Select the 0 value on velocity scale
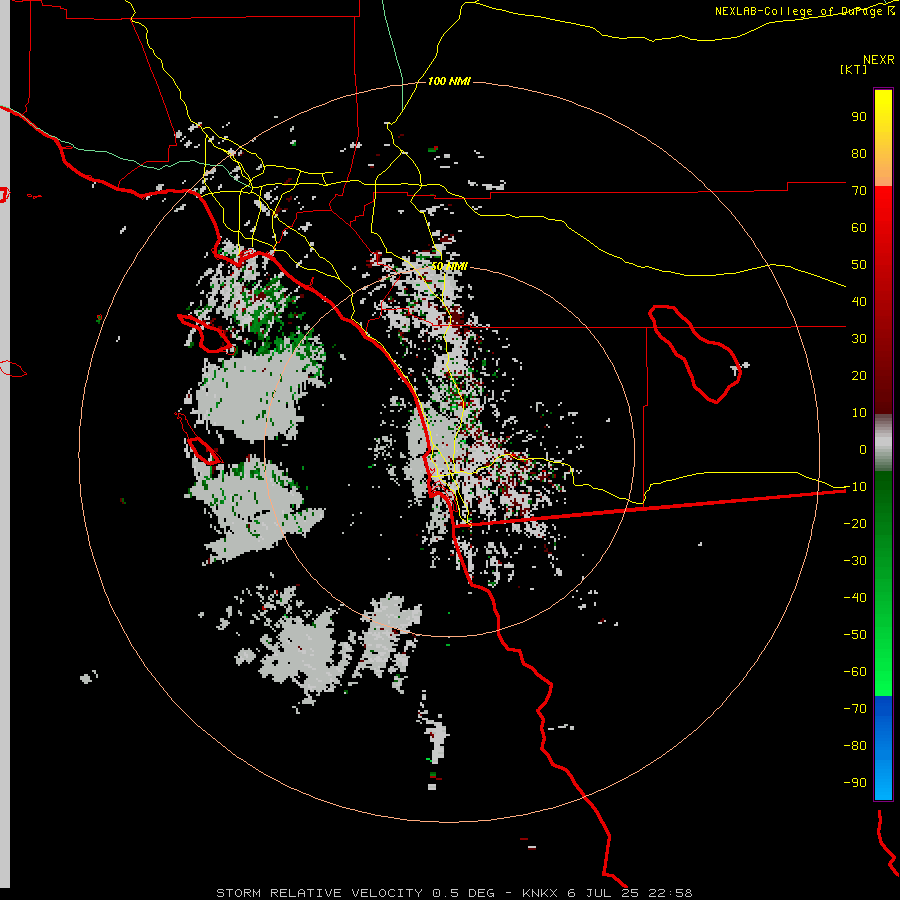The width and height of the screenshot is (900, 900). point(863,450)
